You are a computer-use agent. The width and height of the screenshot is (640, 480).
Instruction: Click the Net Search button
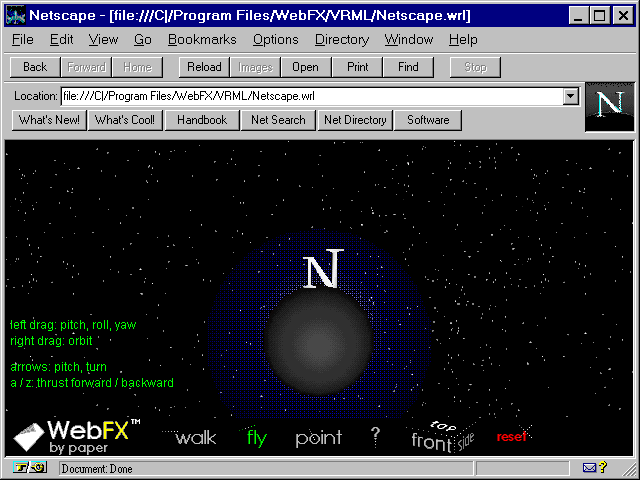tap(278, 120)
